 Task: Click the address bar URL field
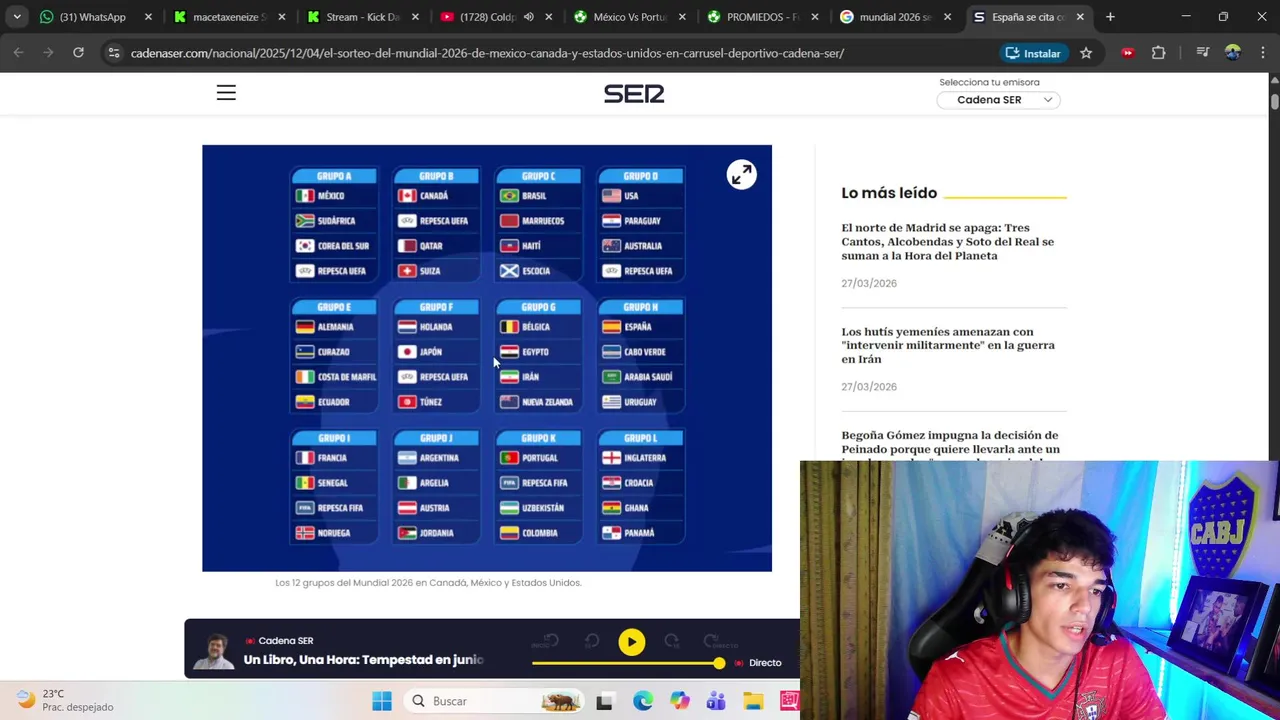[x=487, y=53]
